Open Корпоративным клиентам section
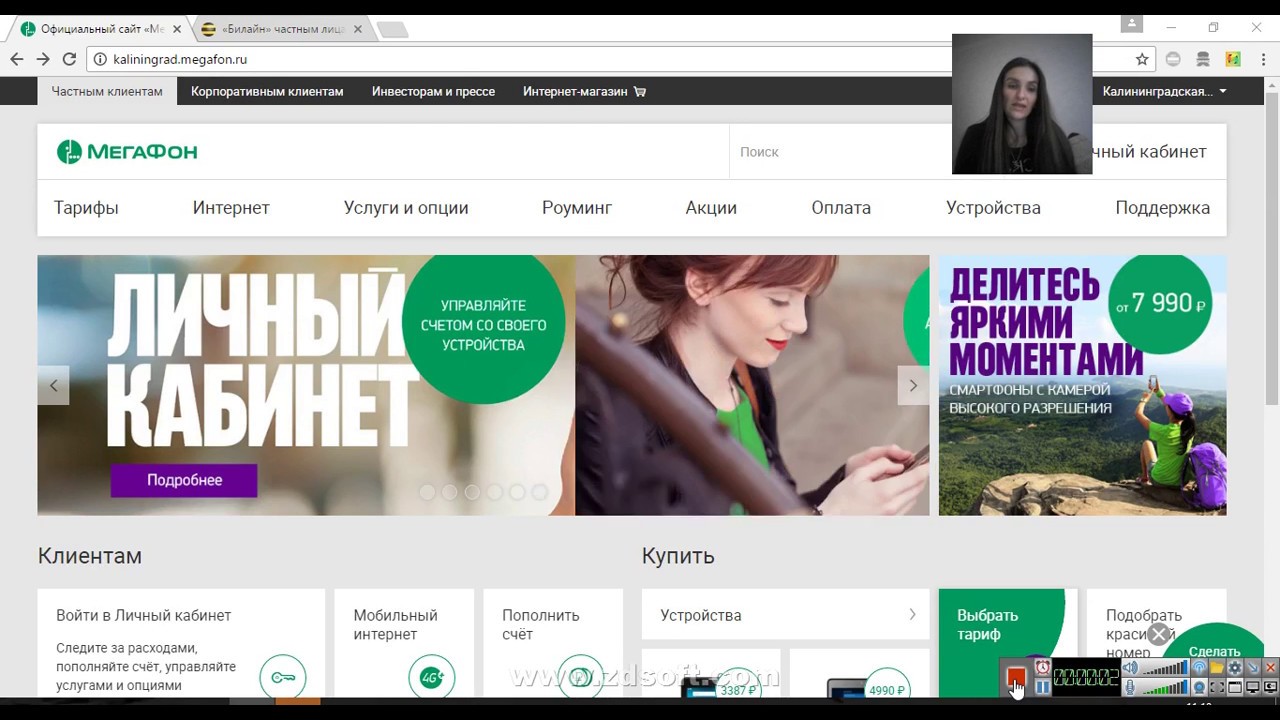 coord(267,91)
